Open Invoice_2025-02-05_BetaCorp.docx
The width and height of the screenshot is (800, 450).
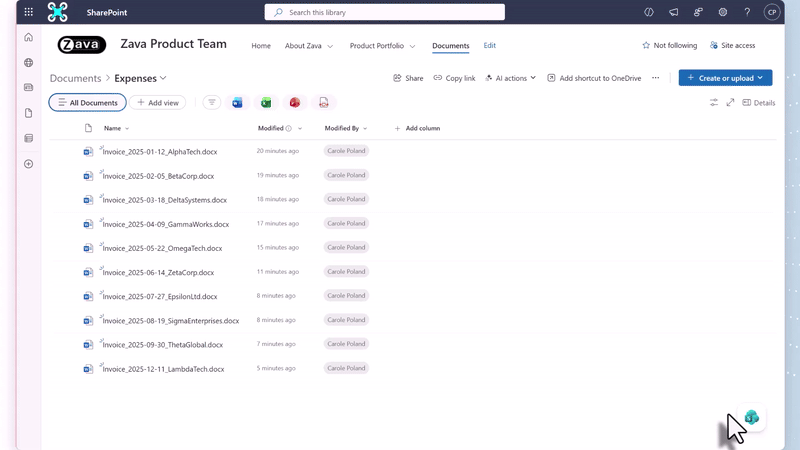tap(158, 176)
